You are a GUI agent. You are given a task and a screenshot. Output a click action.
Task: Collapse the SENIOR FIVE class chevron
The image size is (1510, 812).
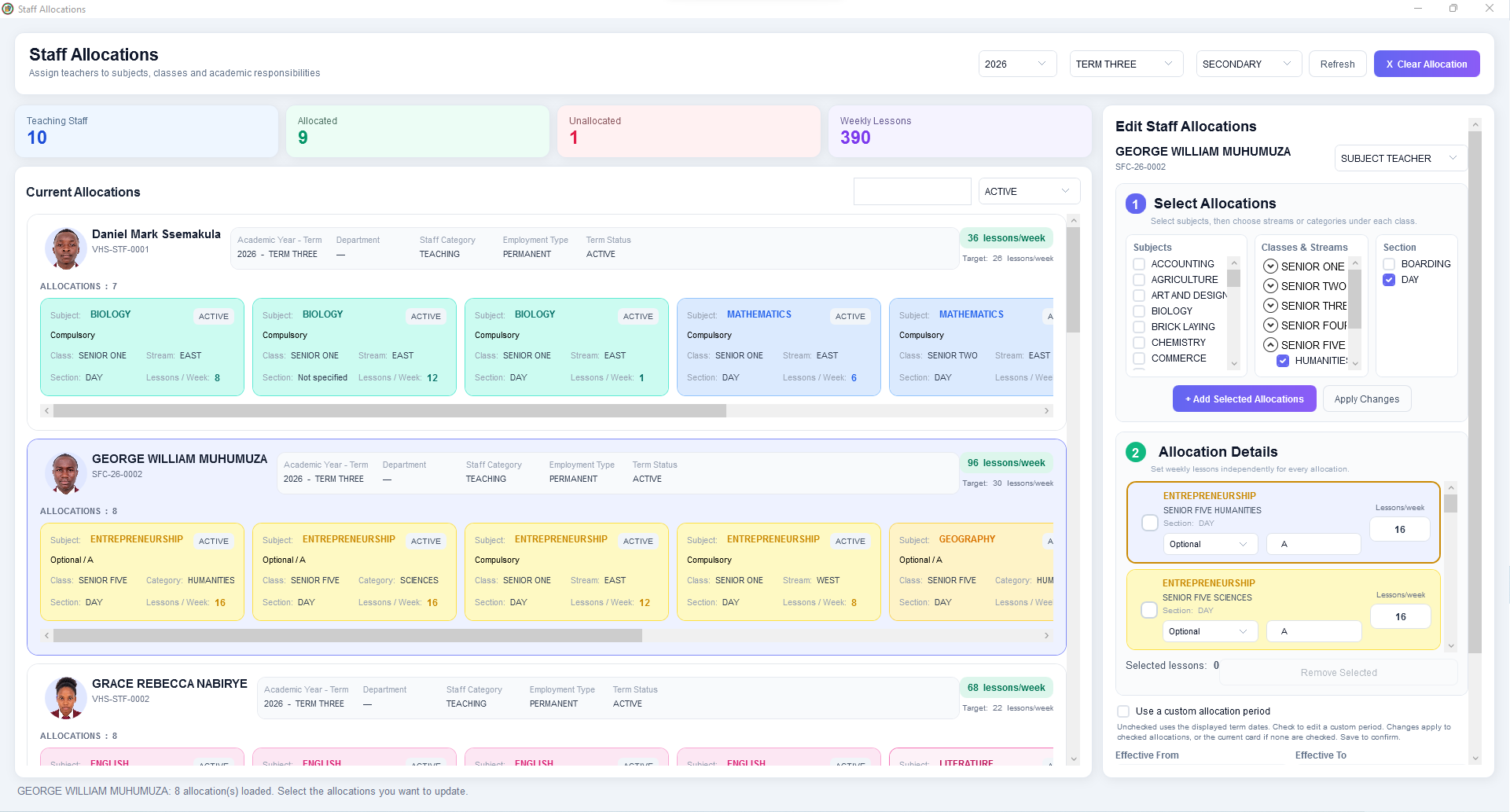(1270, 345)
